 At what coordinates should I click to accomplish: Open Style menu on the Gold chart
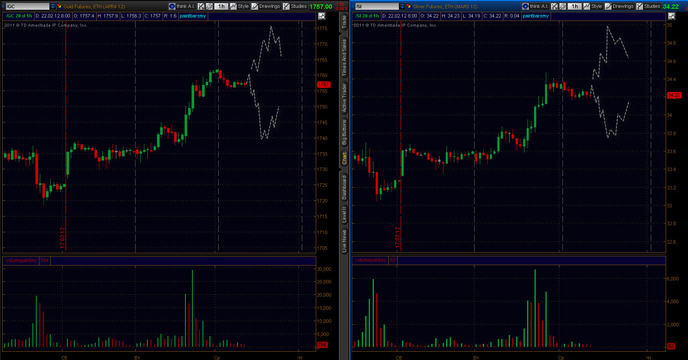click(x=240, y=6)
